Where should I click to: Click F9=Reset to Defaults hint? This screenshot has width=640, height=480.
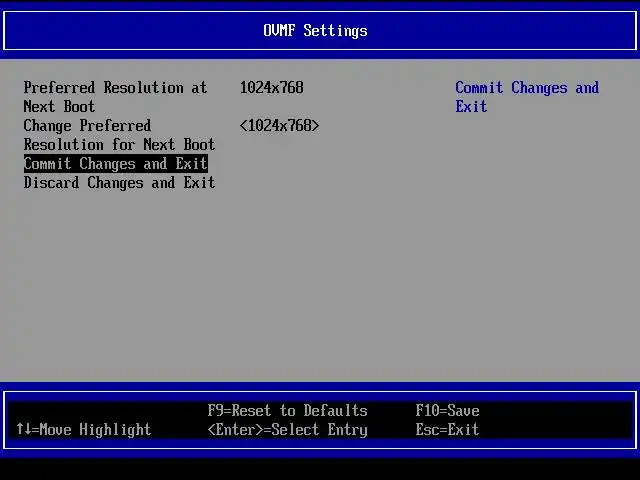287,411
